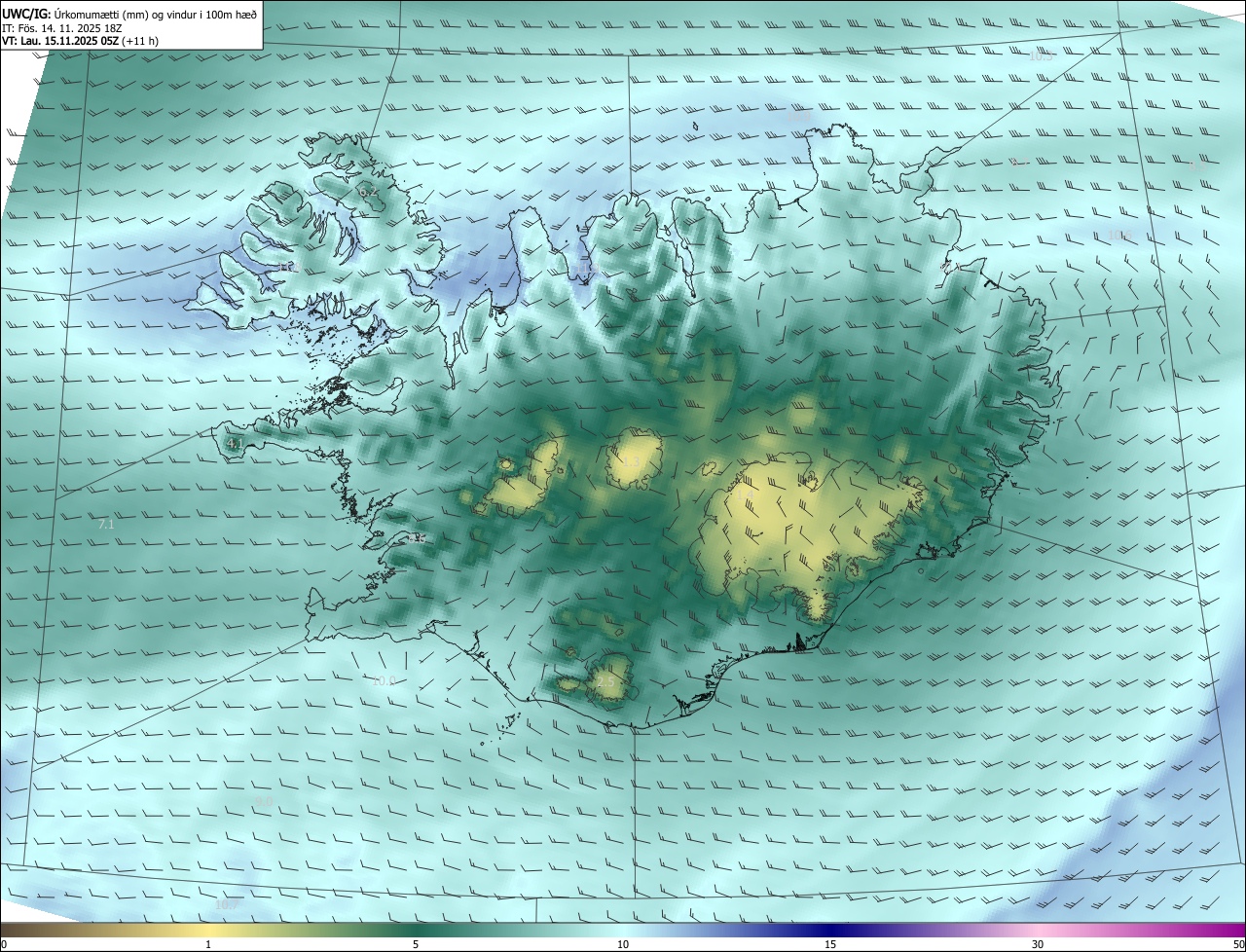Viewport: 1246px width, 952px height.
Task: Click the 2.5 value on the southern glacier
Action: pos(605,681)
